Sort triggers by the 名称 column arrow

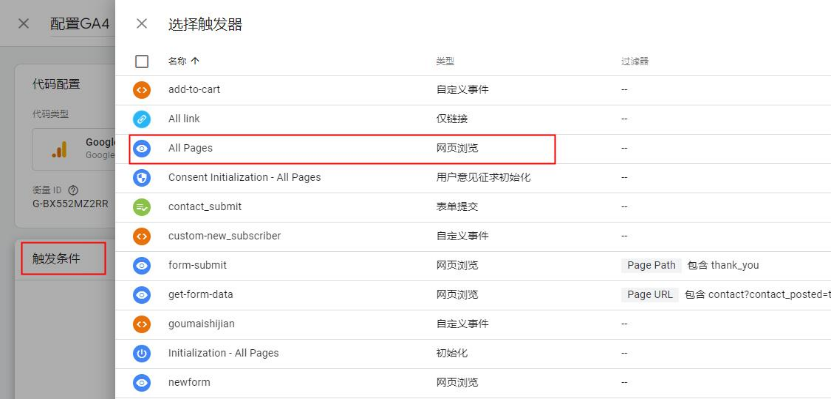195,61
